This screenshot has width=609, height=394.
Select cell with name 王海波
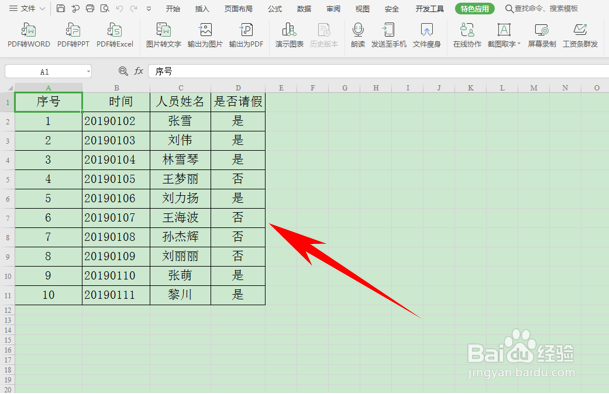point(180,218)
